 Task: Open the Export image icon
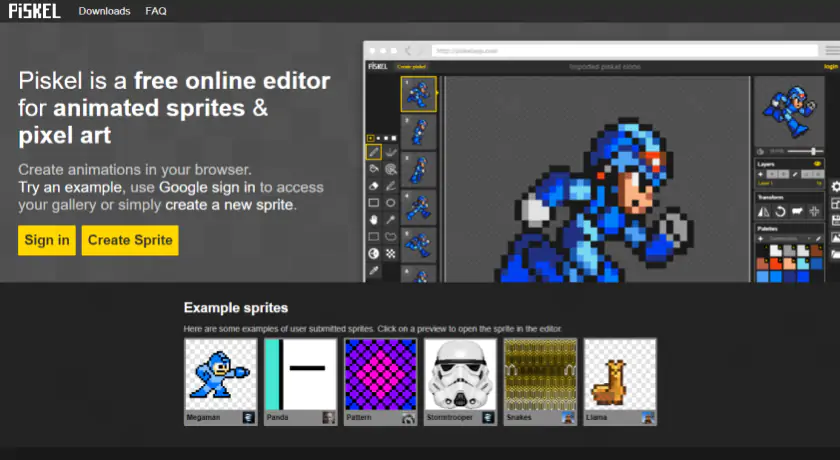pyautogui.click(x=835, y=237)
